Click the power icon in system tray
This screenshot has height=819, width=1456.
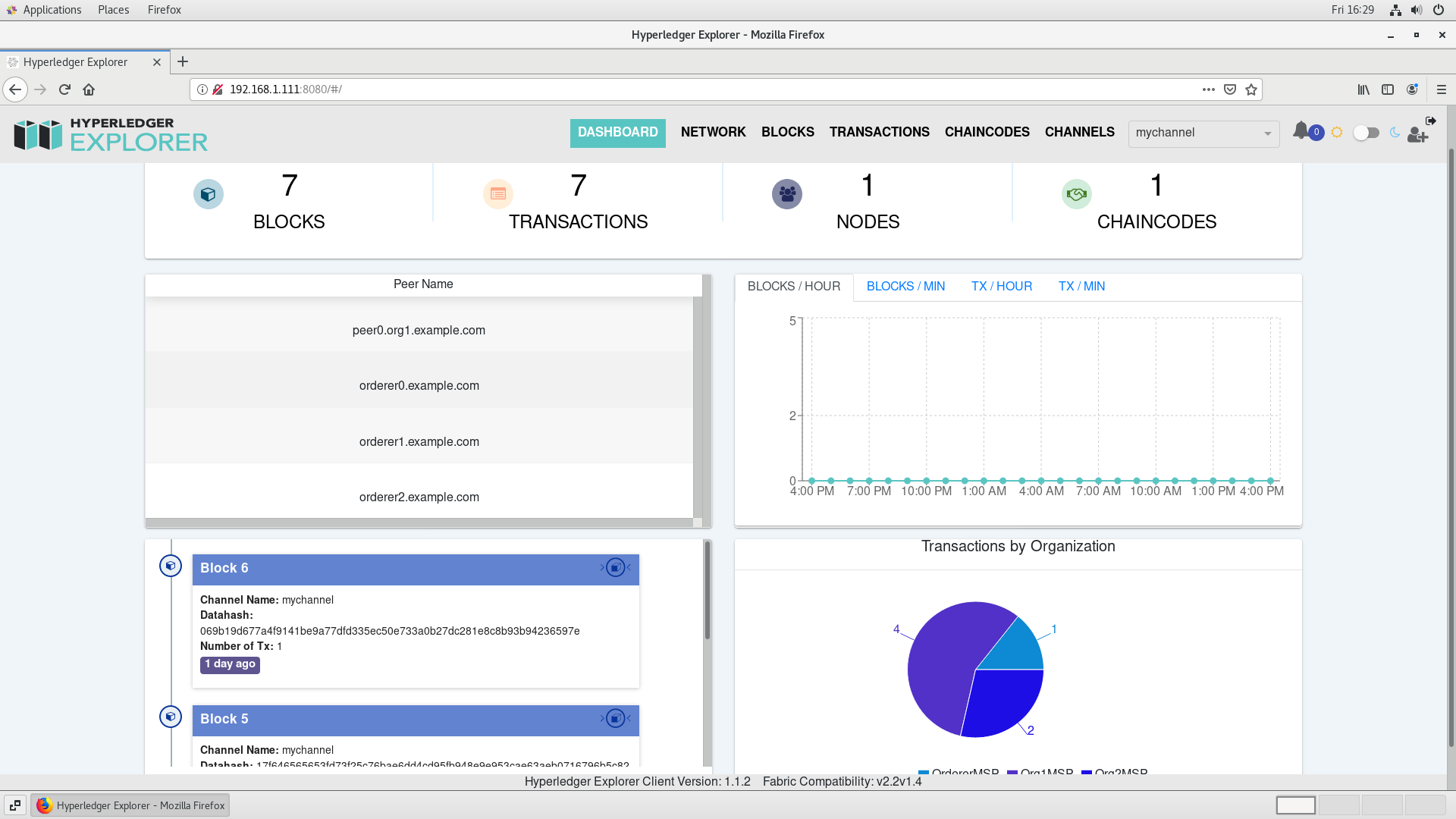(x=1438, y=10)
